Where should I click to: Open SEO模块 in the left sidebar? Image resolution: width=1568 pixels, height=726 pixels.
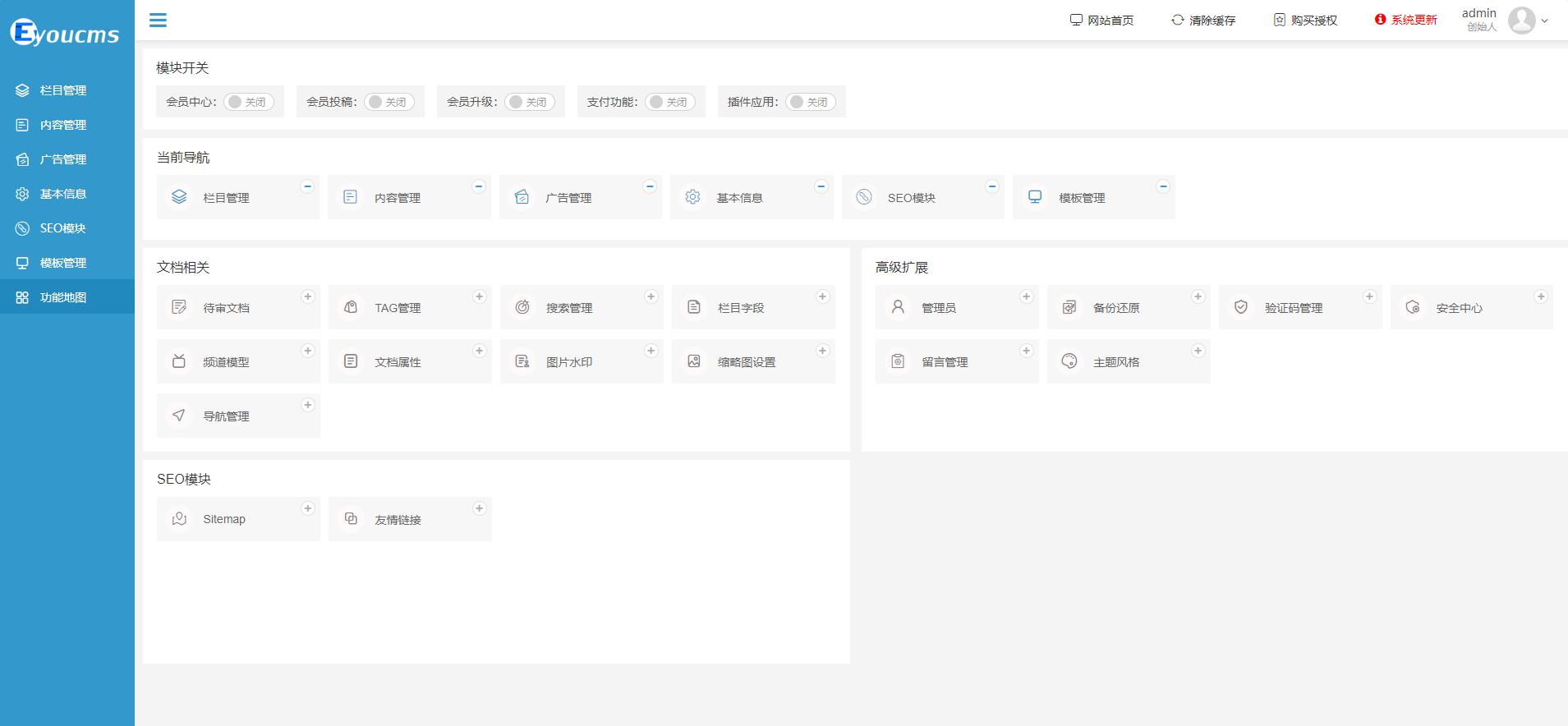tap(63, 228)
